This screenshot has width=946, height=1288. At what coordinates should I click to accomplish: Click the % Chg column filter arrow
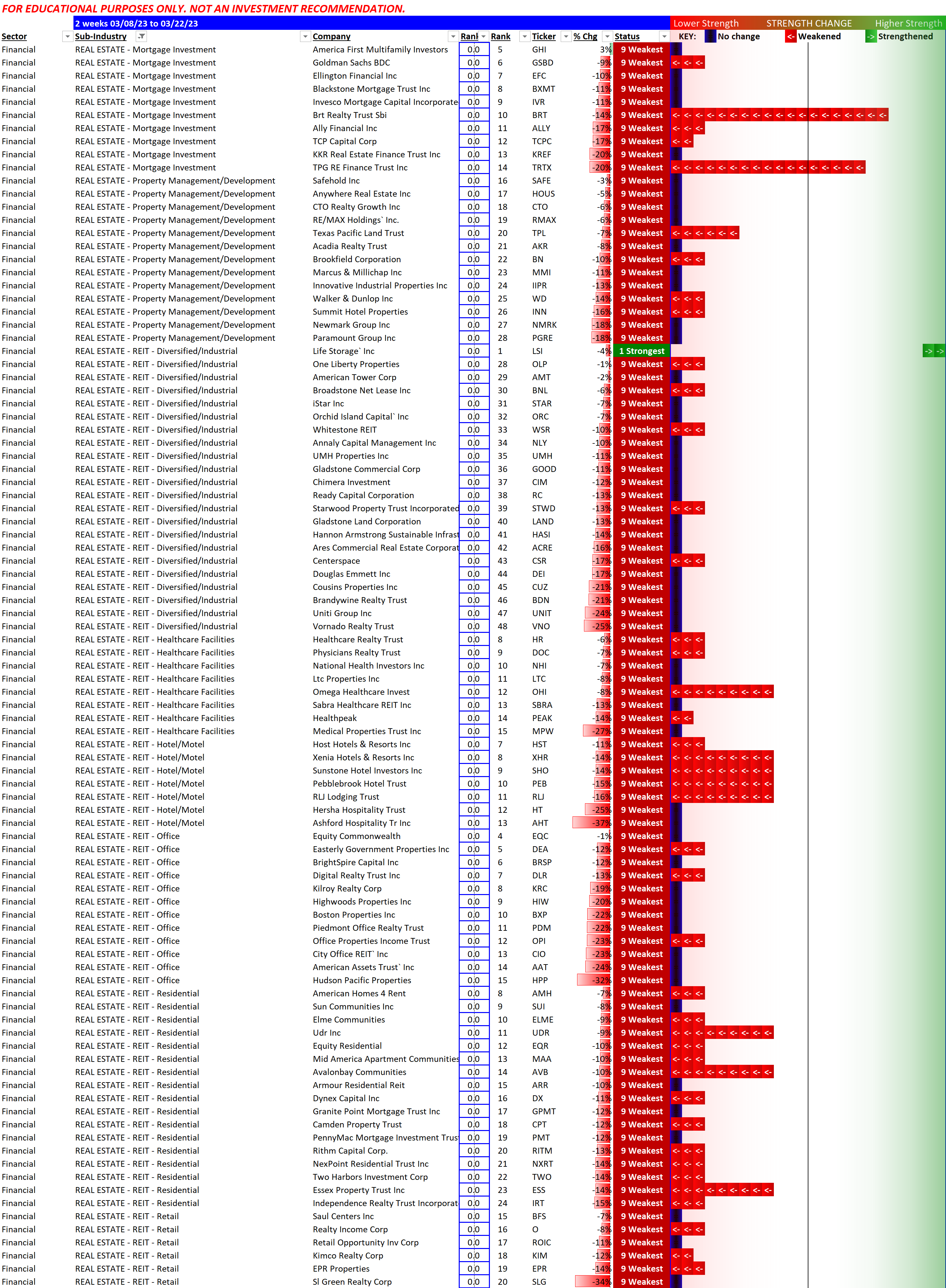[608, 37]
